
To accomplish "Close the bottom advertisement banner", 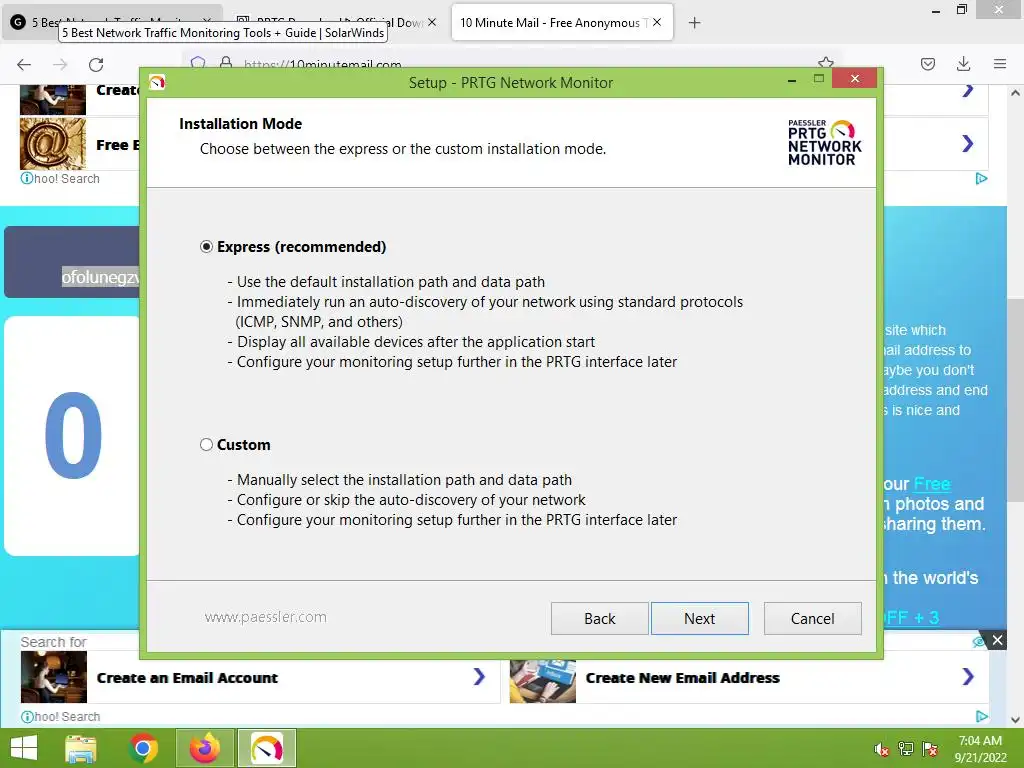I will [997, 640].
